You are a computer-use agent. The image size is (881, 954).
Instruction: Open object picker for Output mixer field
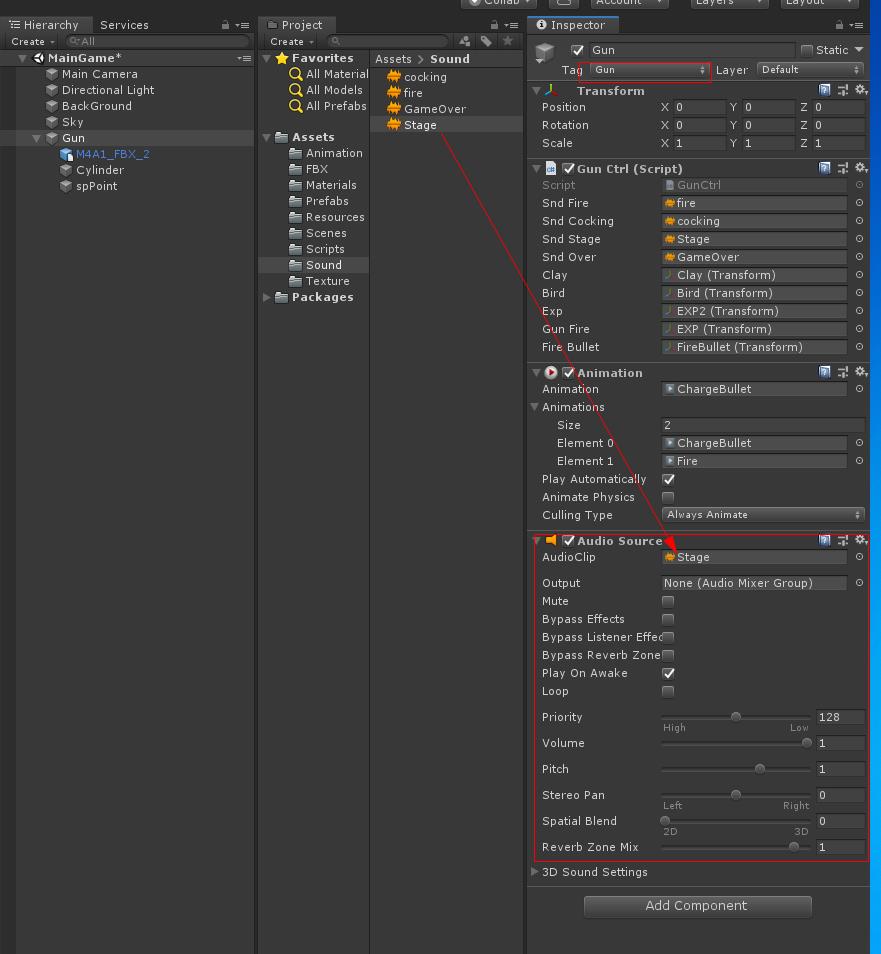[859, 583]
